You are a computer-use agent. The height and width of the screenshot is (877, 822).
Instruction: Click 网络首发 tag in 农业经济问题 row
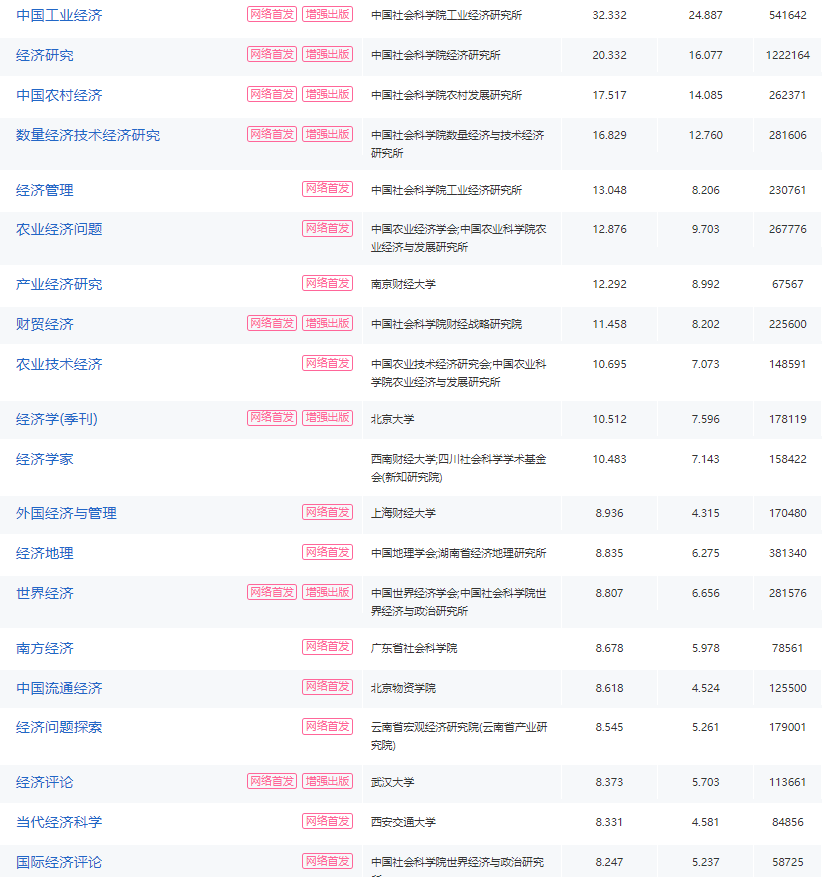328,229
